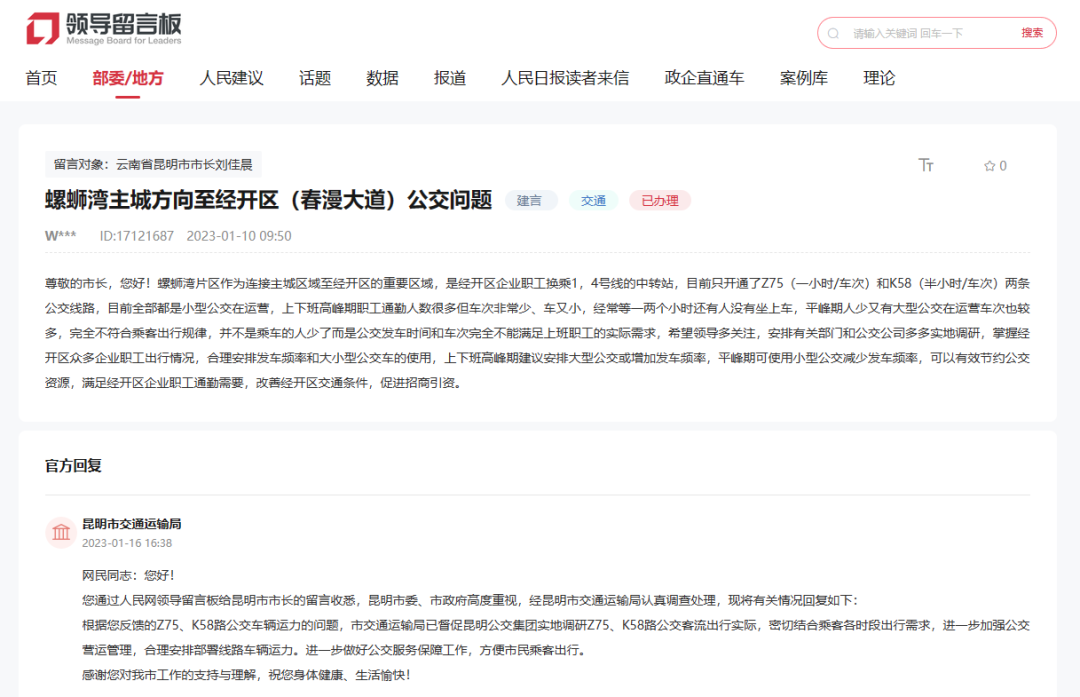Click the 领导留言板 logo icon
Screen dimensions: 1080x697
tap(42, 26)
